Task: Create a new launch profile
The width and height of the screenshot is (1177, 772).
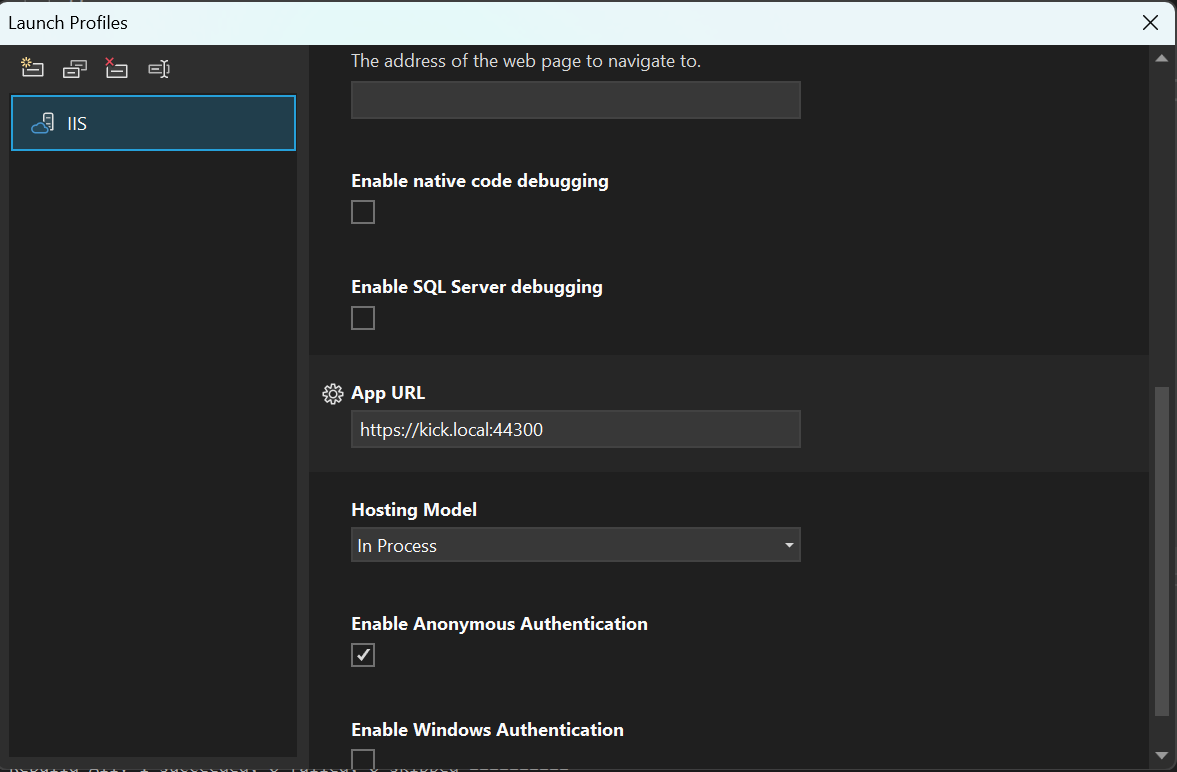Action: (x=31, y=68)
